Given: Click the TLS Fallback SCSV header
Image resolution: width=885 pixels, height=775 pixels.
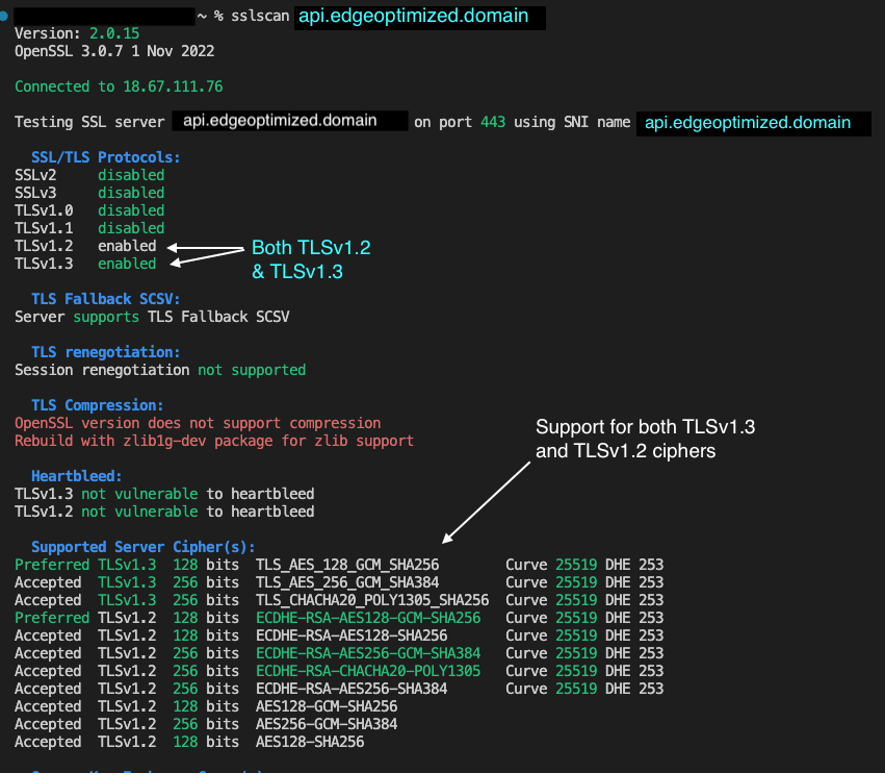Looking at the screenshot, I should 106,299.
